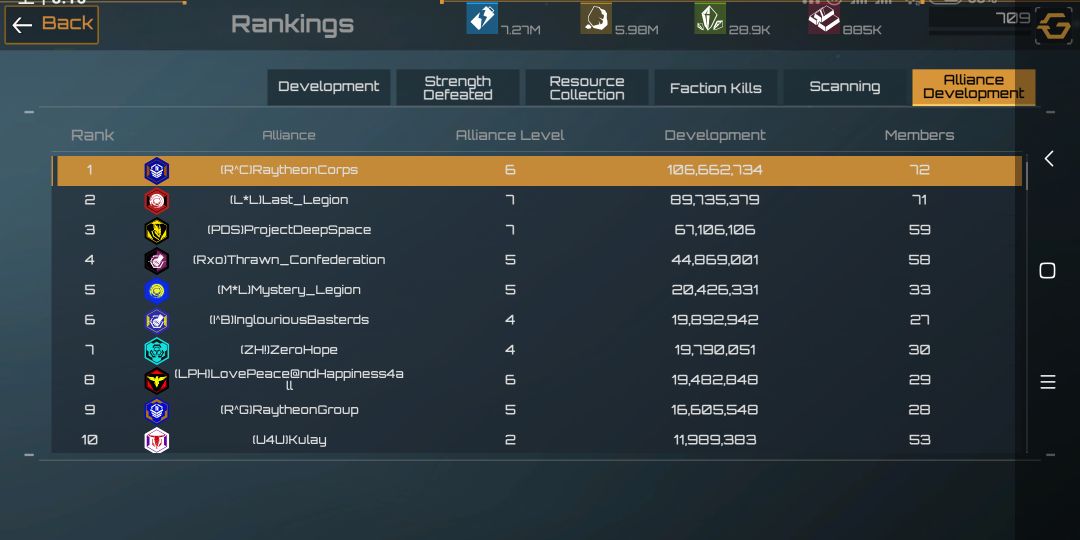Open the Scanning rankings tab
The height and width of the screenshot is (540, 1080).
(x=844, y=87)
